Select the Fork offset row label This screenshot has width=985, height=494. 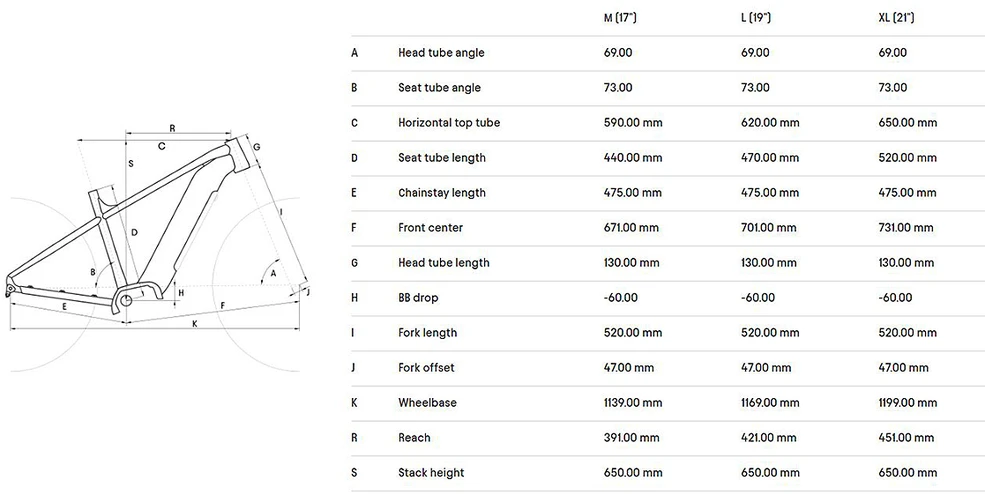pyautogui.click(x=426, y=368)
